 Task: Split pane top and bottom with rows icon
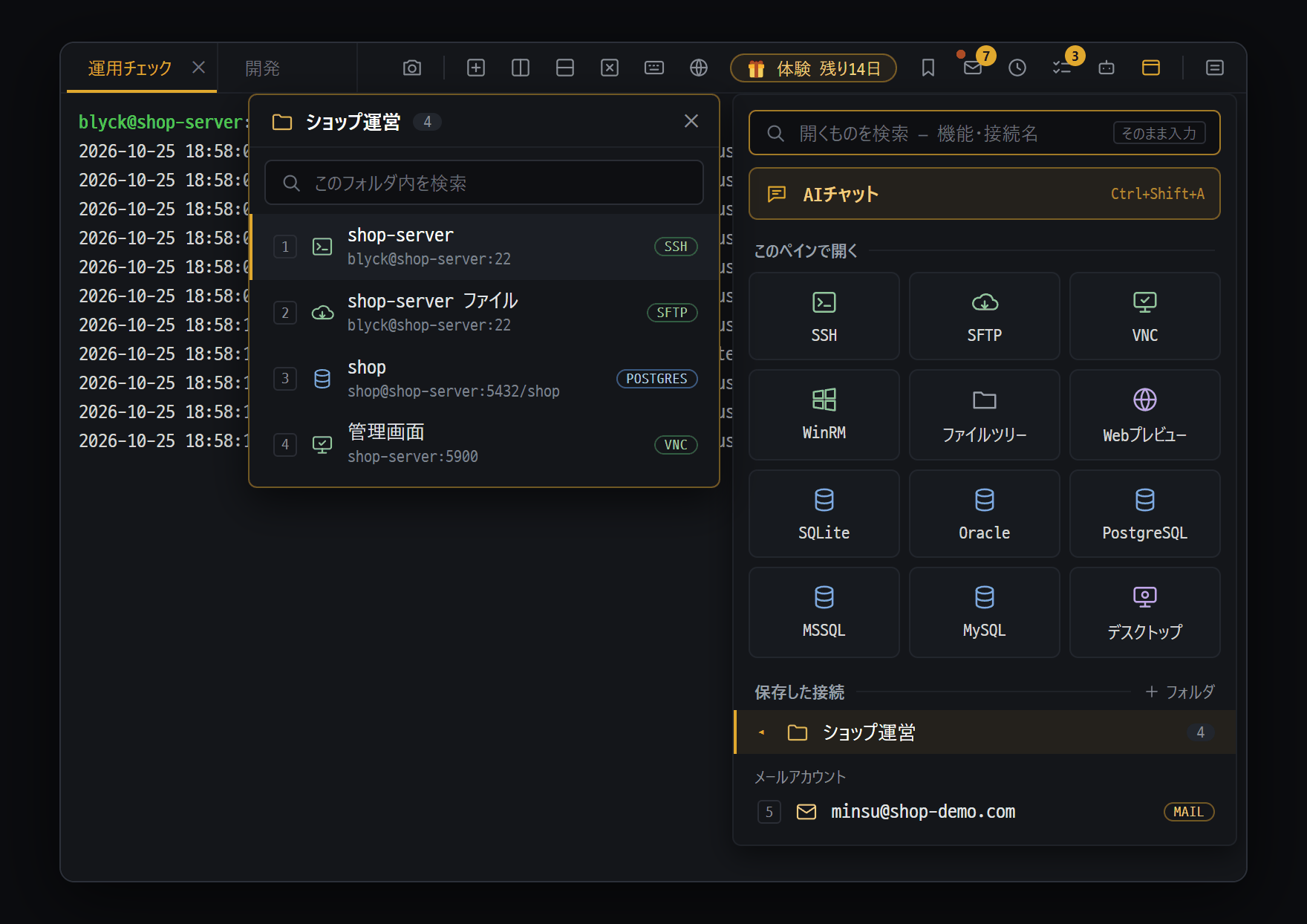(565, 68)
